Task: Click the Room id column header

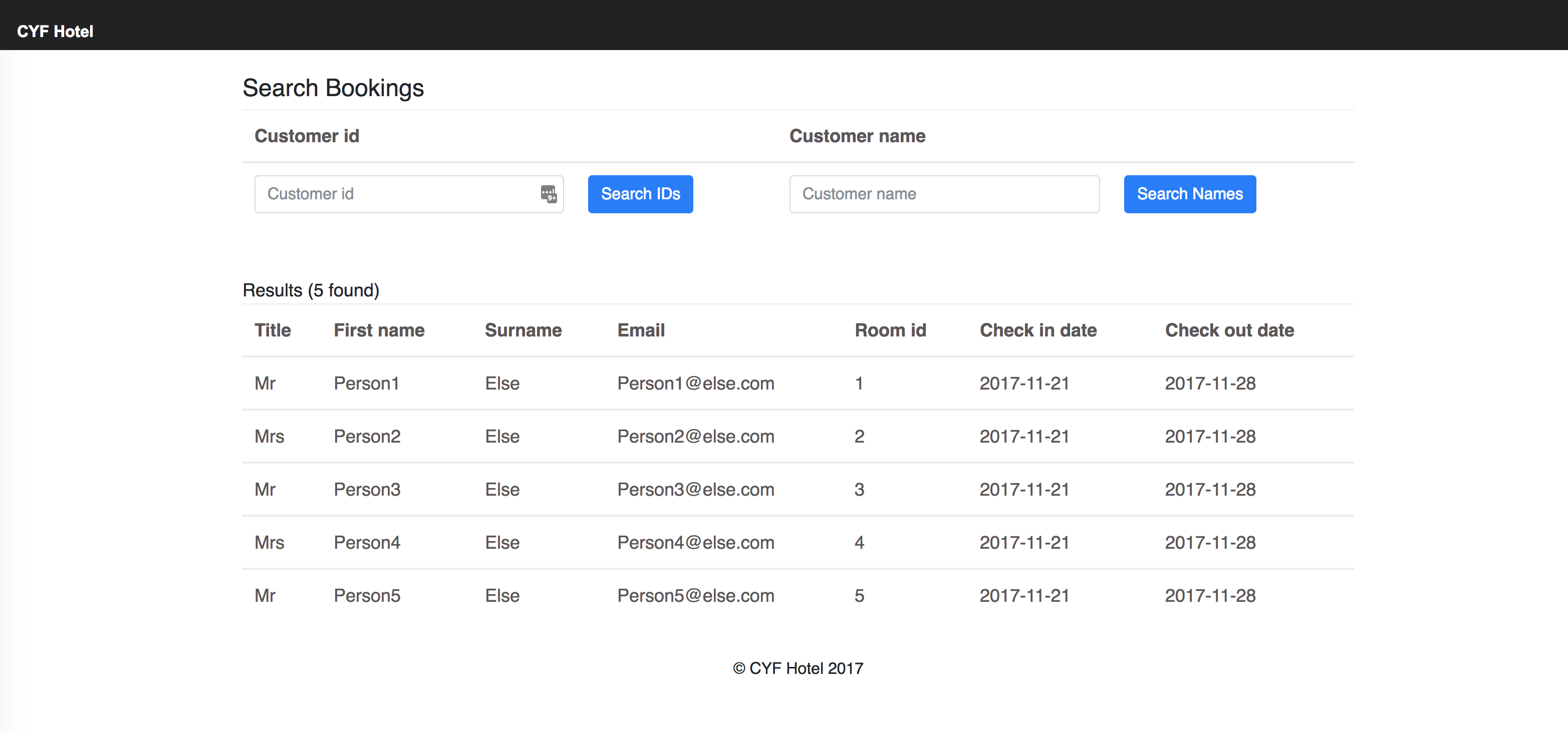Action: [x=890, y=330]
